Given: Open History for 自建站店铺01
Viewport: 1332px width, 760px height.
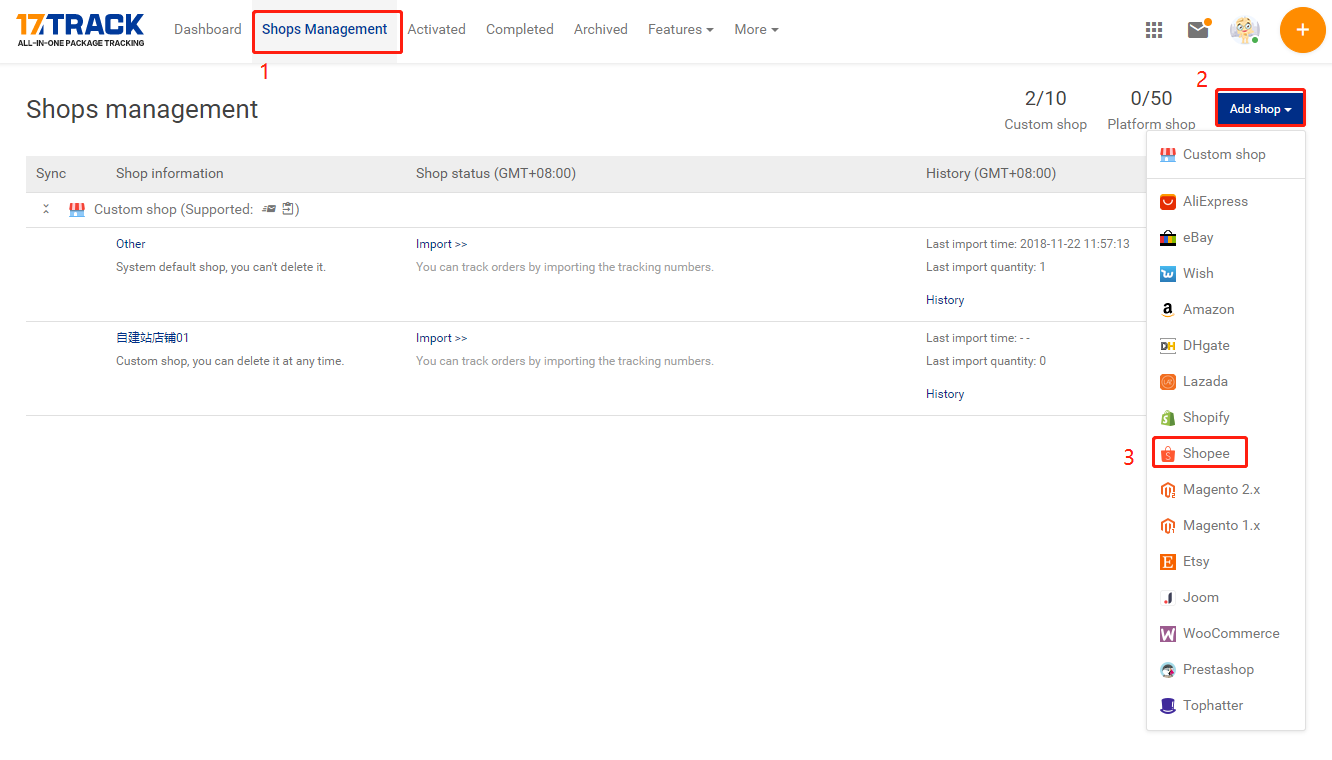Looking at the screenshot, I should click(945, 394).
